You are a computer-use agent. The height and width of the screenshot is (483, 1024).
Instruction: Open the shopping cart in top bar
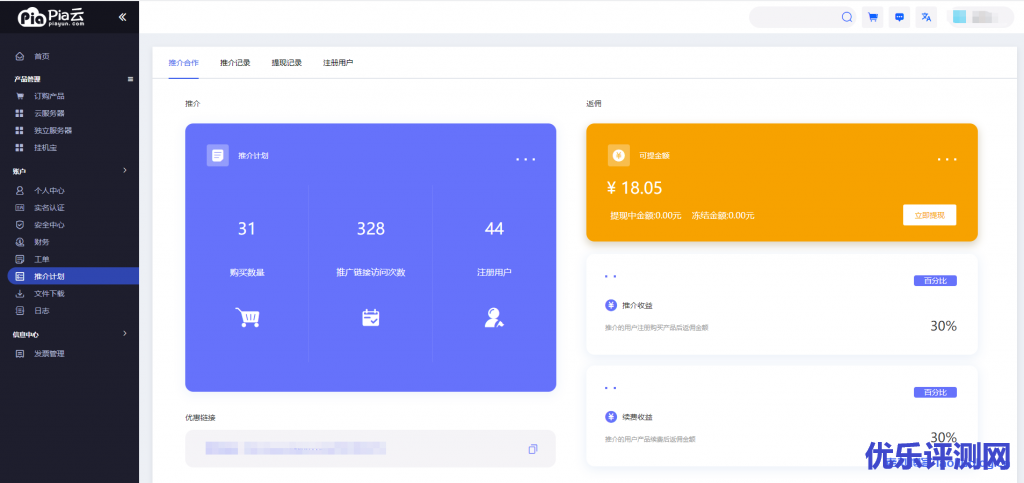(873, 17)
